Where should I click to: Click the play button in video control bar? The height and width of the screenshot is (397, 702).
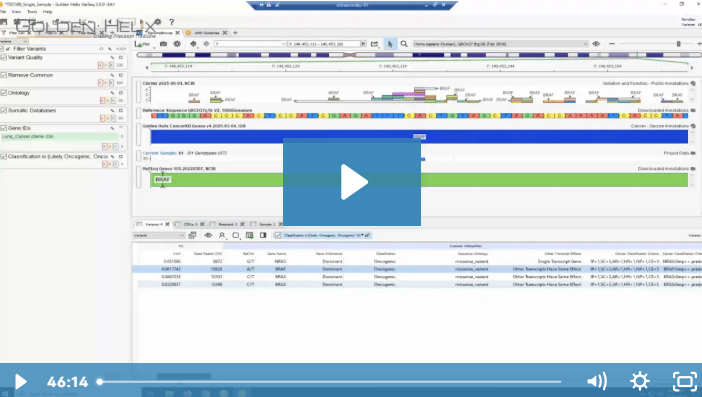coord(20,382)
